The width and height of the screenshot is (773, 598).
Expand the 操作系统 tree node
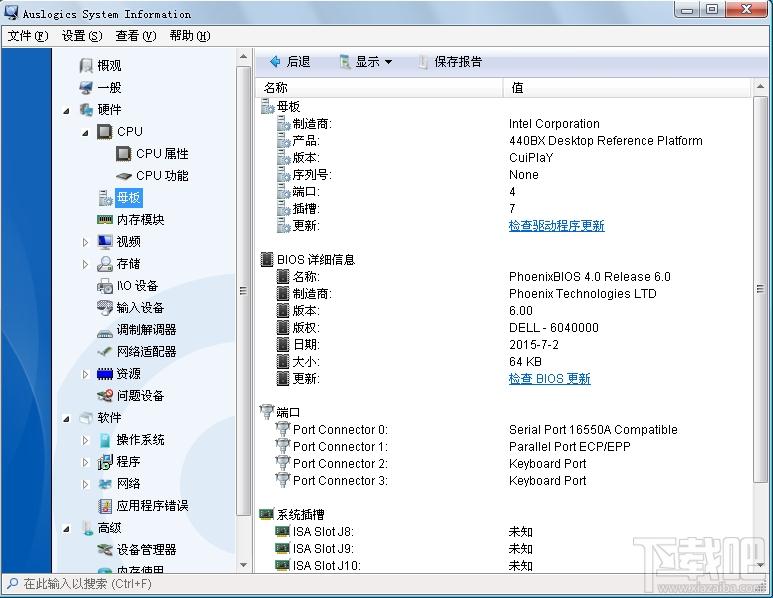85,440
